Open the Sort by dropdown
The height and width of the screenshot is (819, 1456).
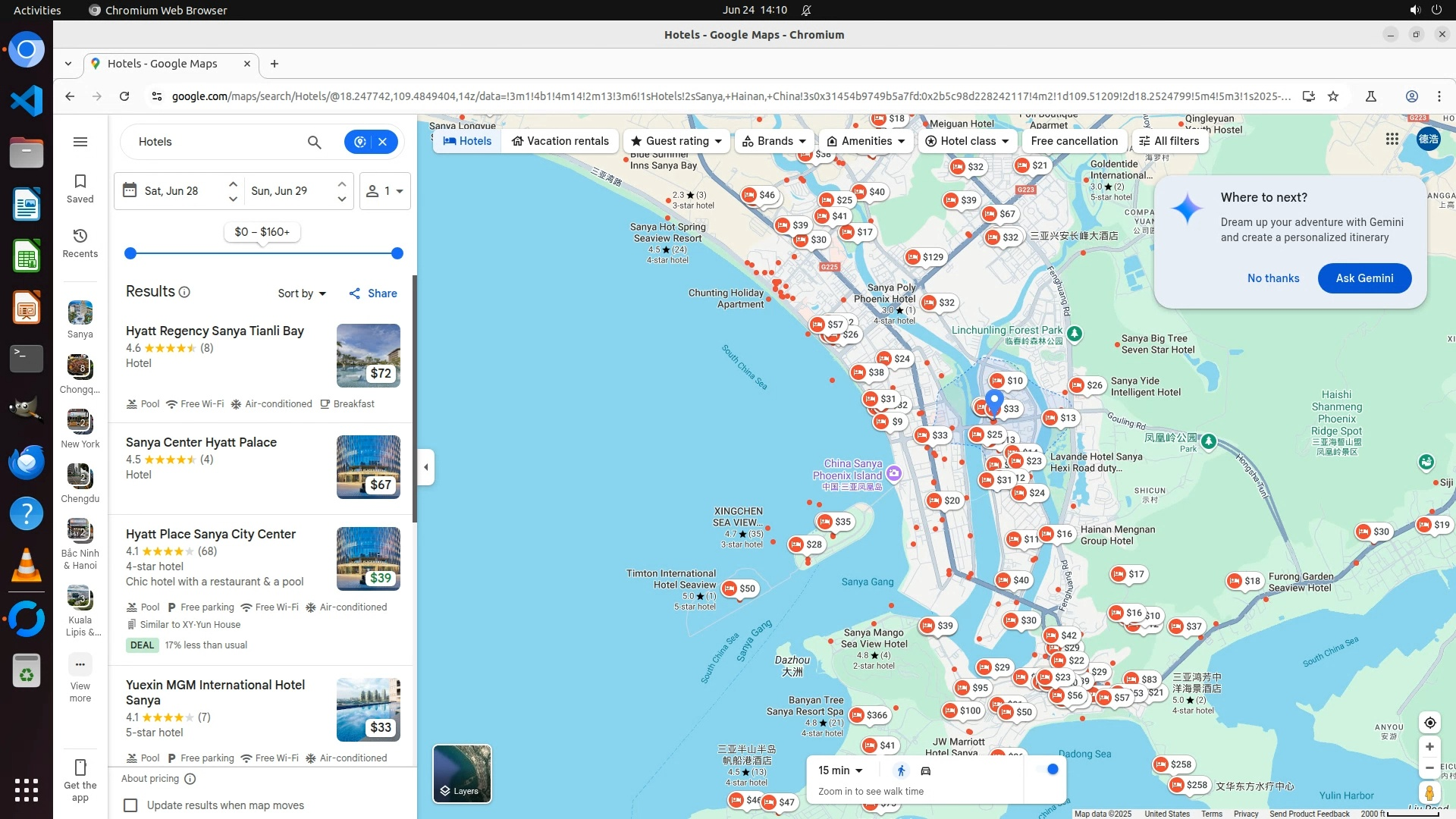click(301, 293)
